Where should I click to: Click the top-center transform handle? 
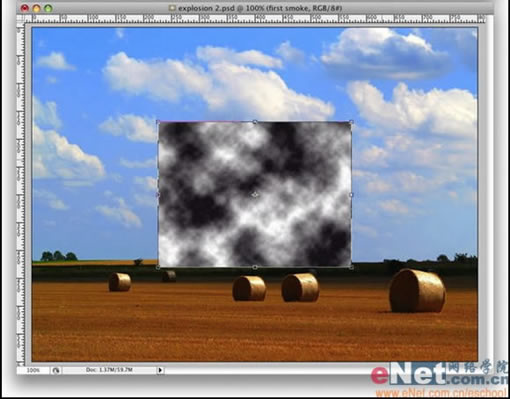pyautogui.click(x=255, y=122)
